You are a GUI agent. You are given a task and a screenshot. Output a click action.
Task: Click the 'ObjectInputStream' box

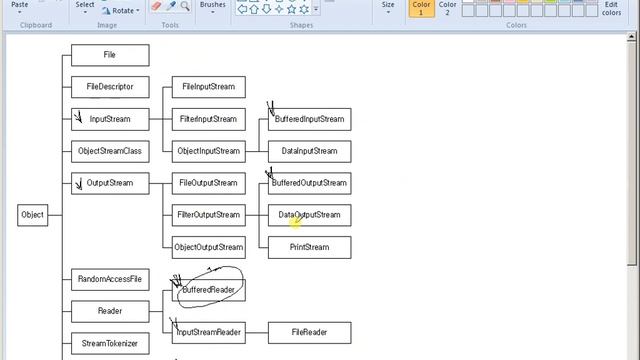coord(209,151)
